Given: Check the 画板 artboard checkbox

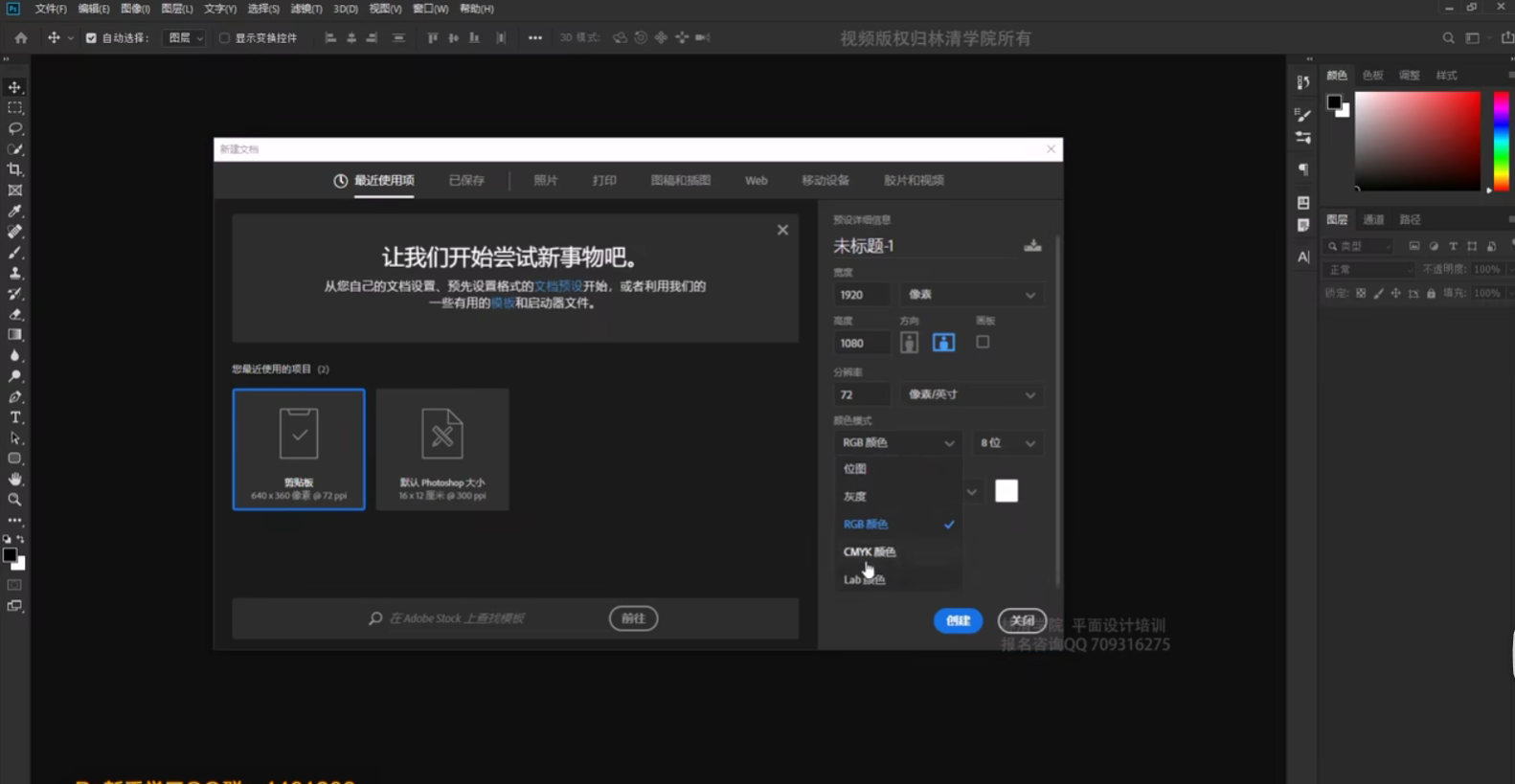Looking at the screenshot, I should [983, 342].
